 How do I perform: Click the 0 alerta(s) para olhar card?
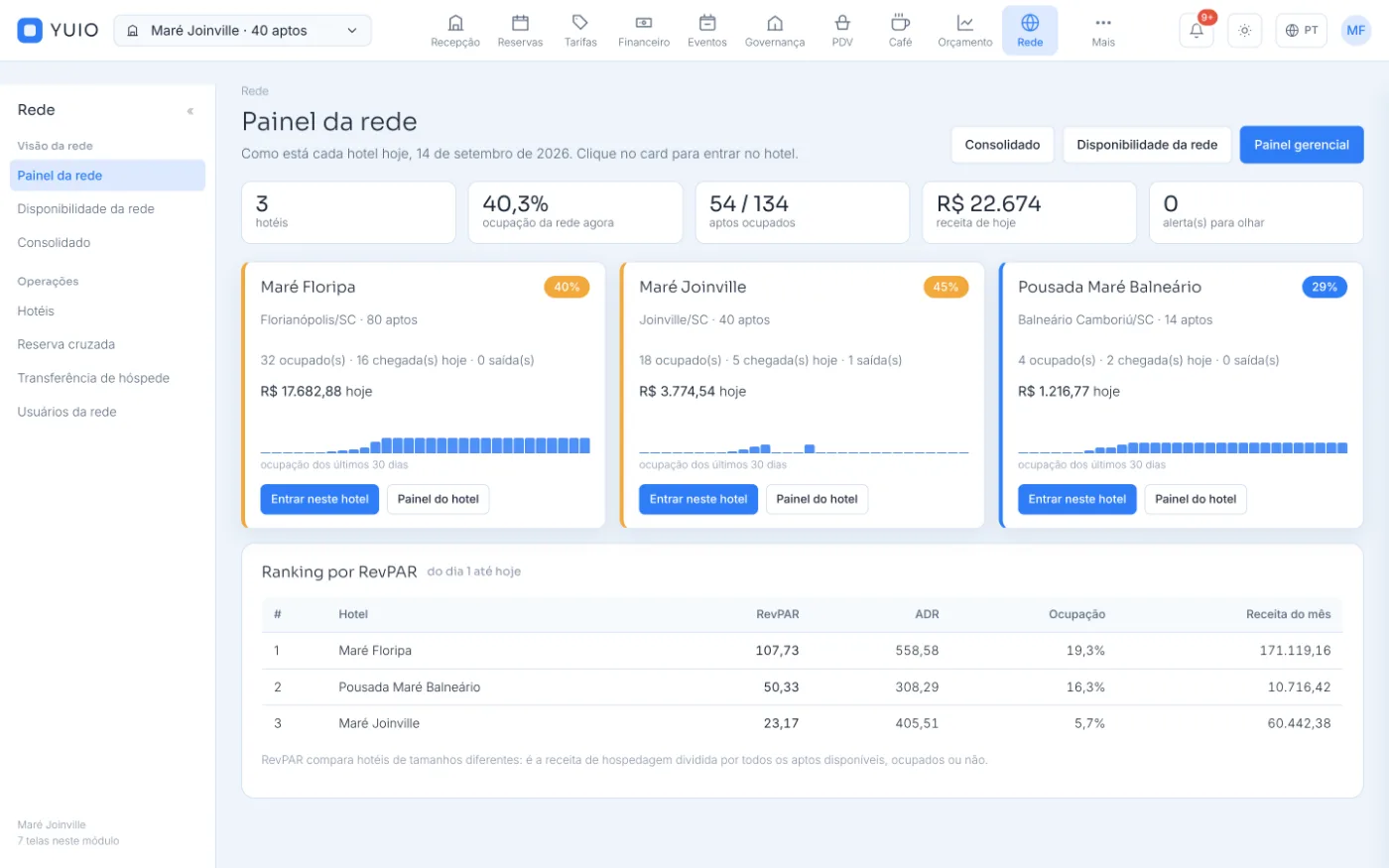1256,212
